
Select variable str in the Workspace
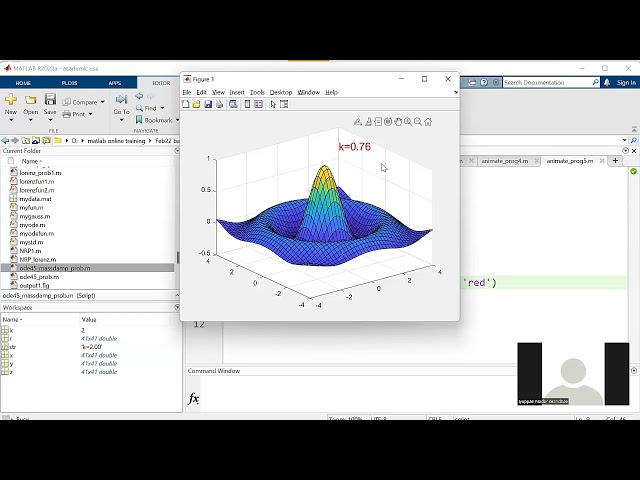13,347
